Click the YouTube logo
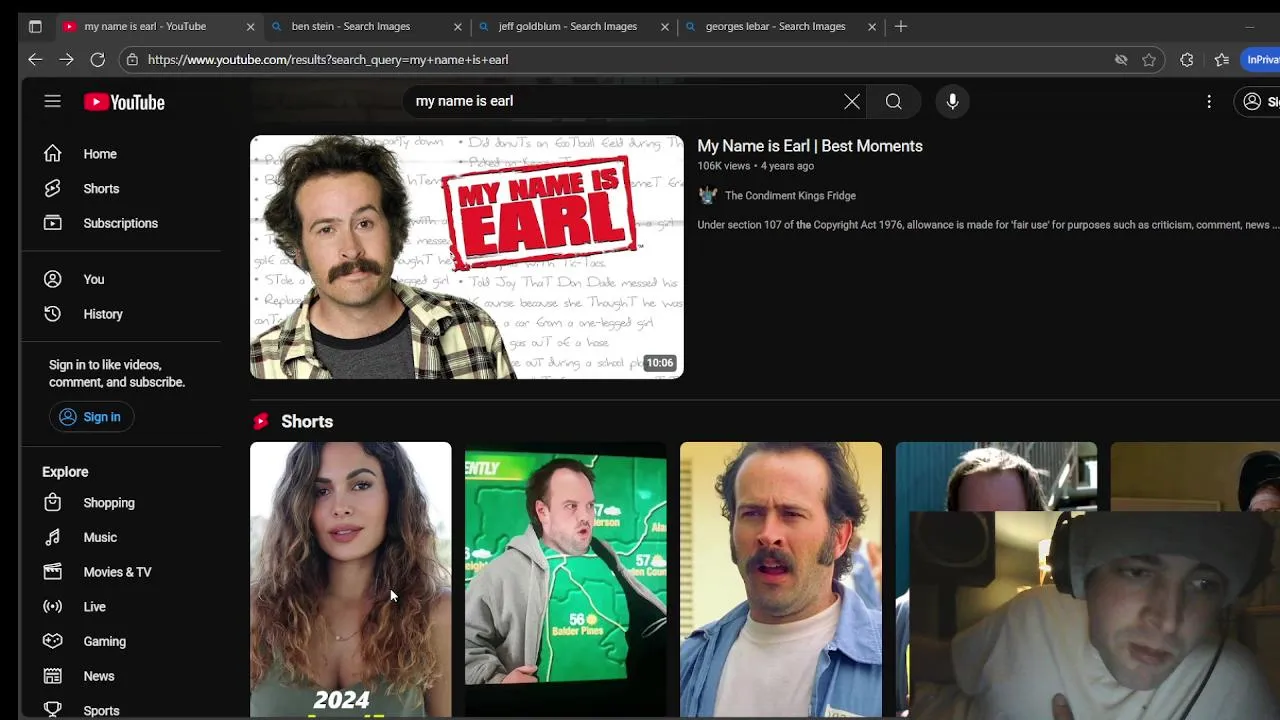 (x=124, y=102)
